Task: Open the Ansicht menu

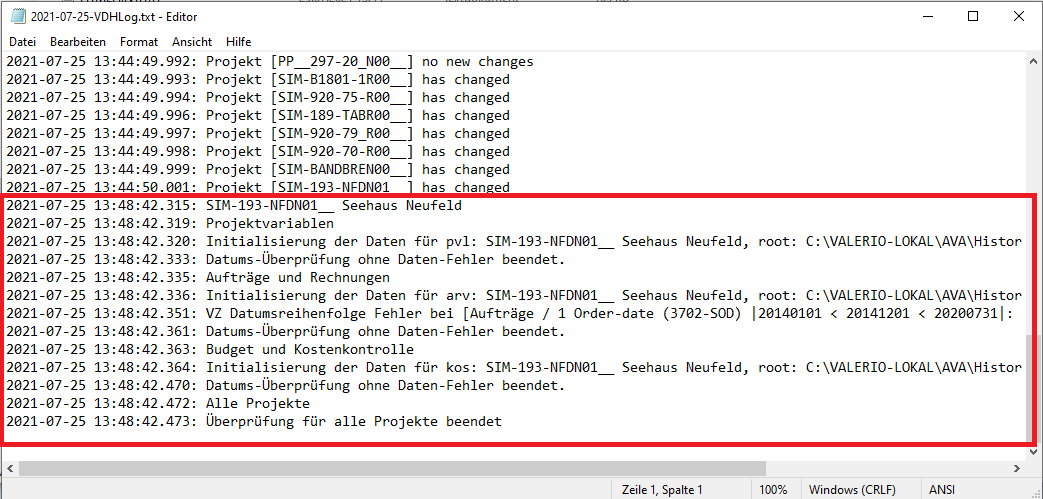Action: [192, 42]
